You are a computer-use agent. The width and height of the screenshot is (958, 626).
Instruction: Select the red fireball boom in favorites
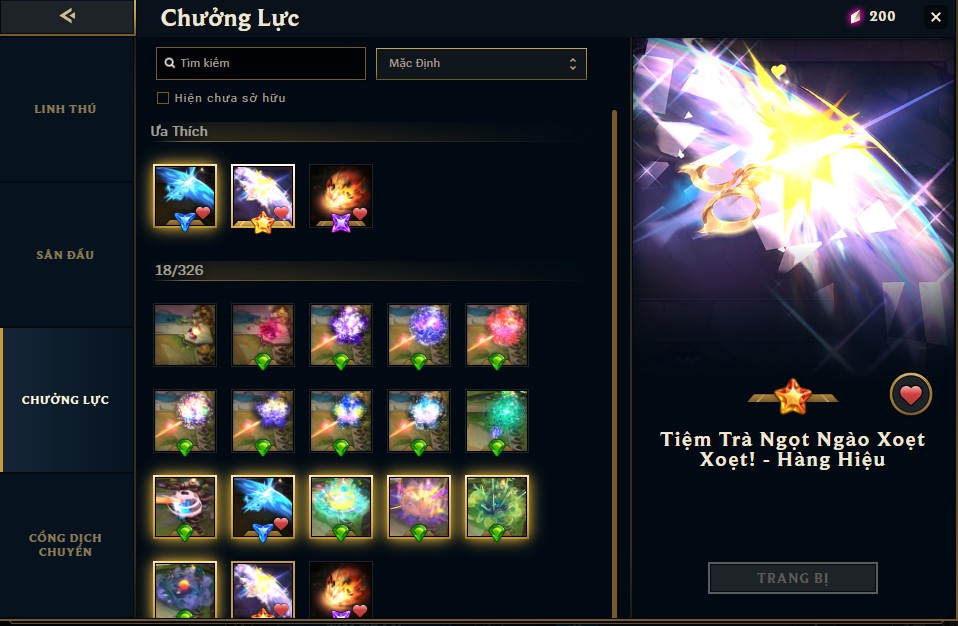pyautogui.click(x=340, y=196)
